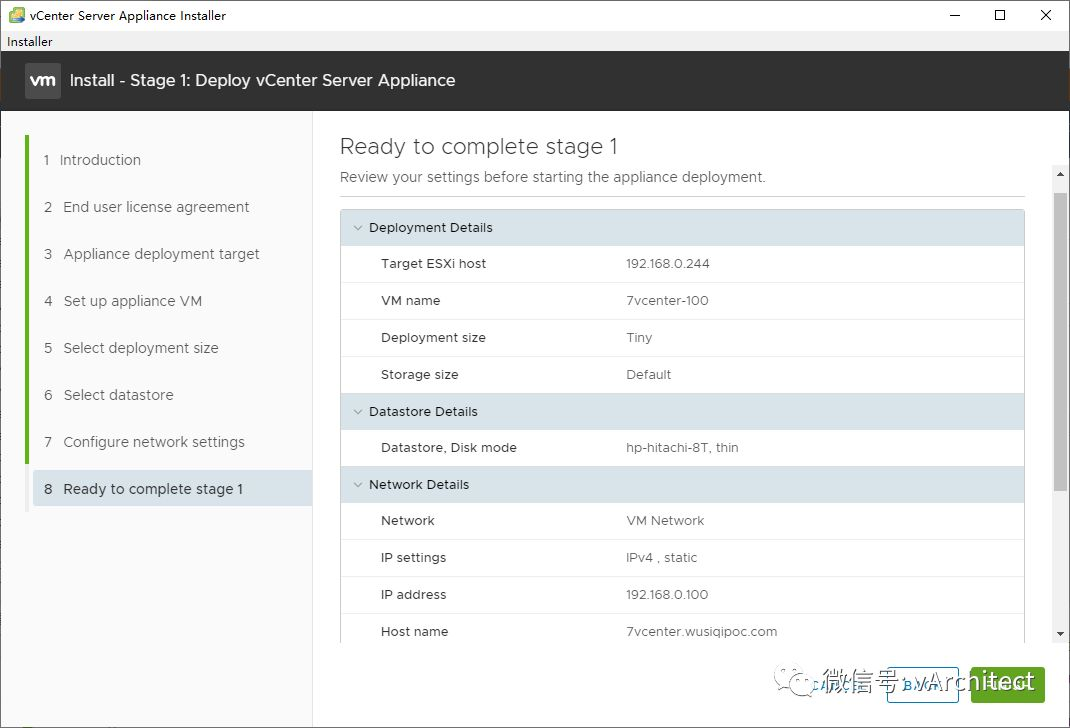Viewport: 1070px width, 728px height.
Task: Click the VMware vm logo icon
Action: click(43, 81)
